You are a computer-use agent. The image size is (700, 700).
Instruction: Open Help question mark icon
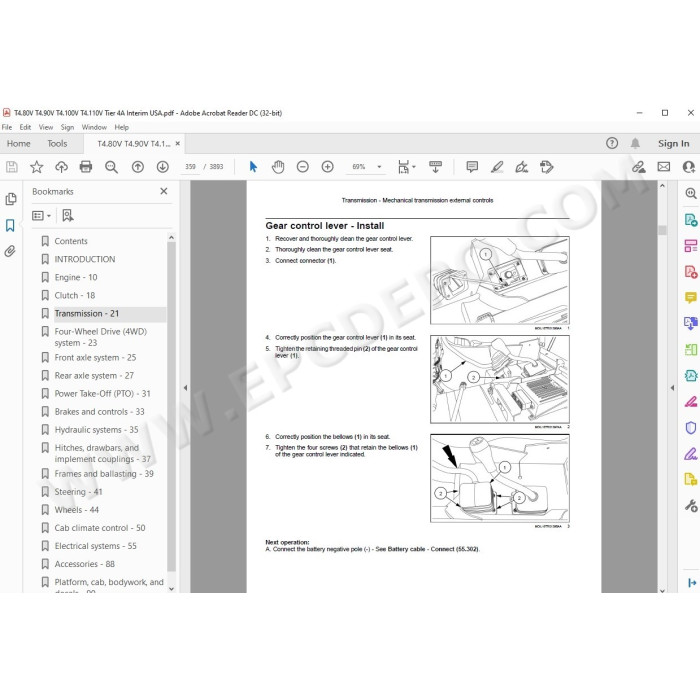(x=612, y=143)
